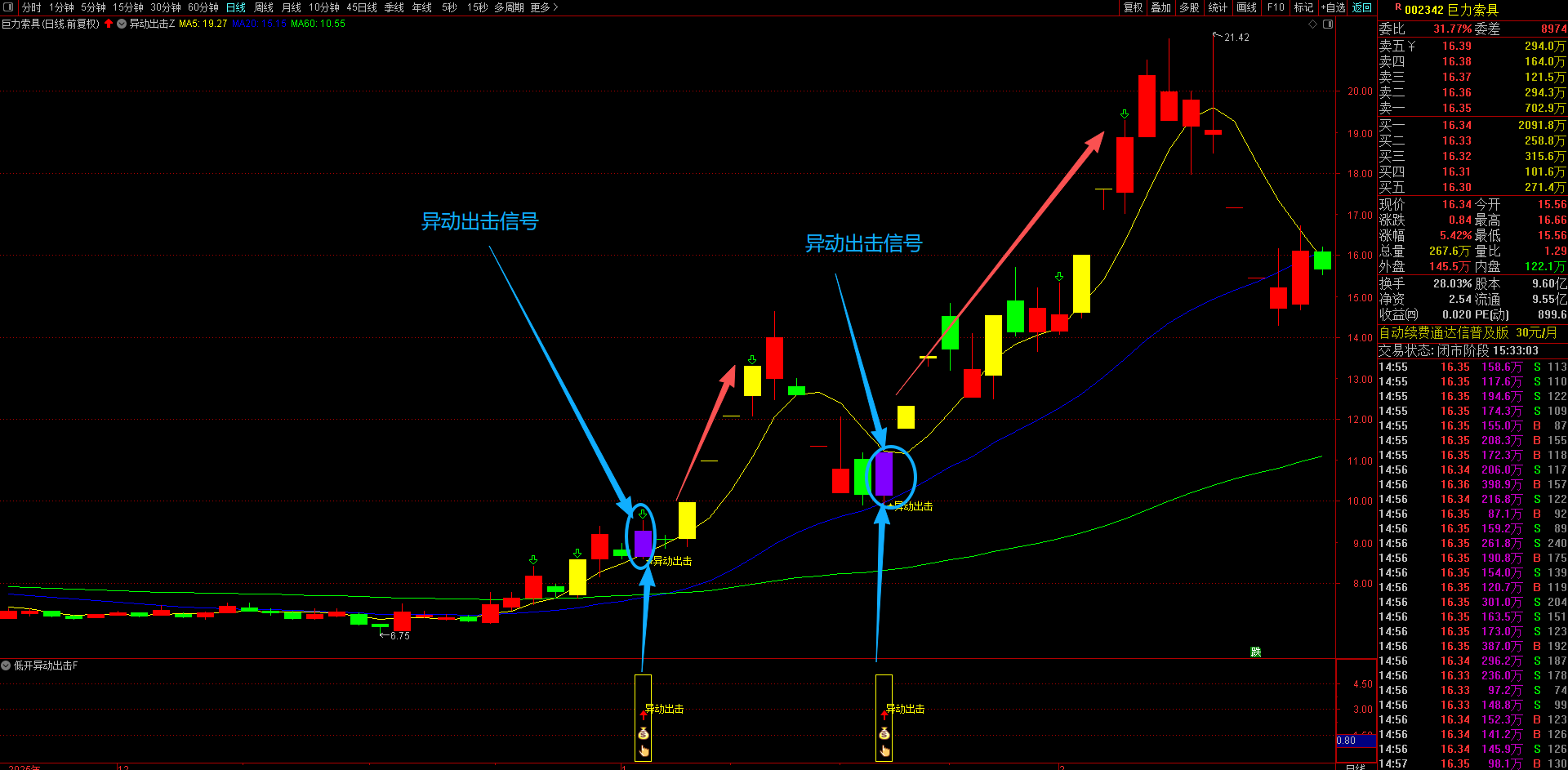1568x770 pixels.
Task: Click the panel layout icon at top-left corner
Action: click(x=9, y=7)
